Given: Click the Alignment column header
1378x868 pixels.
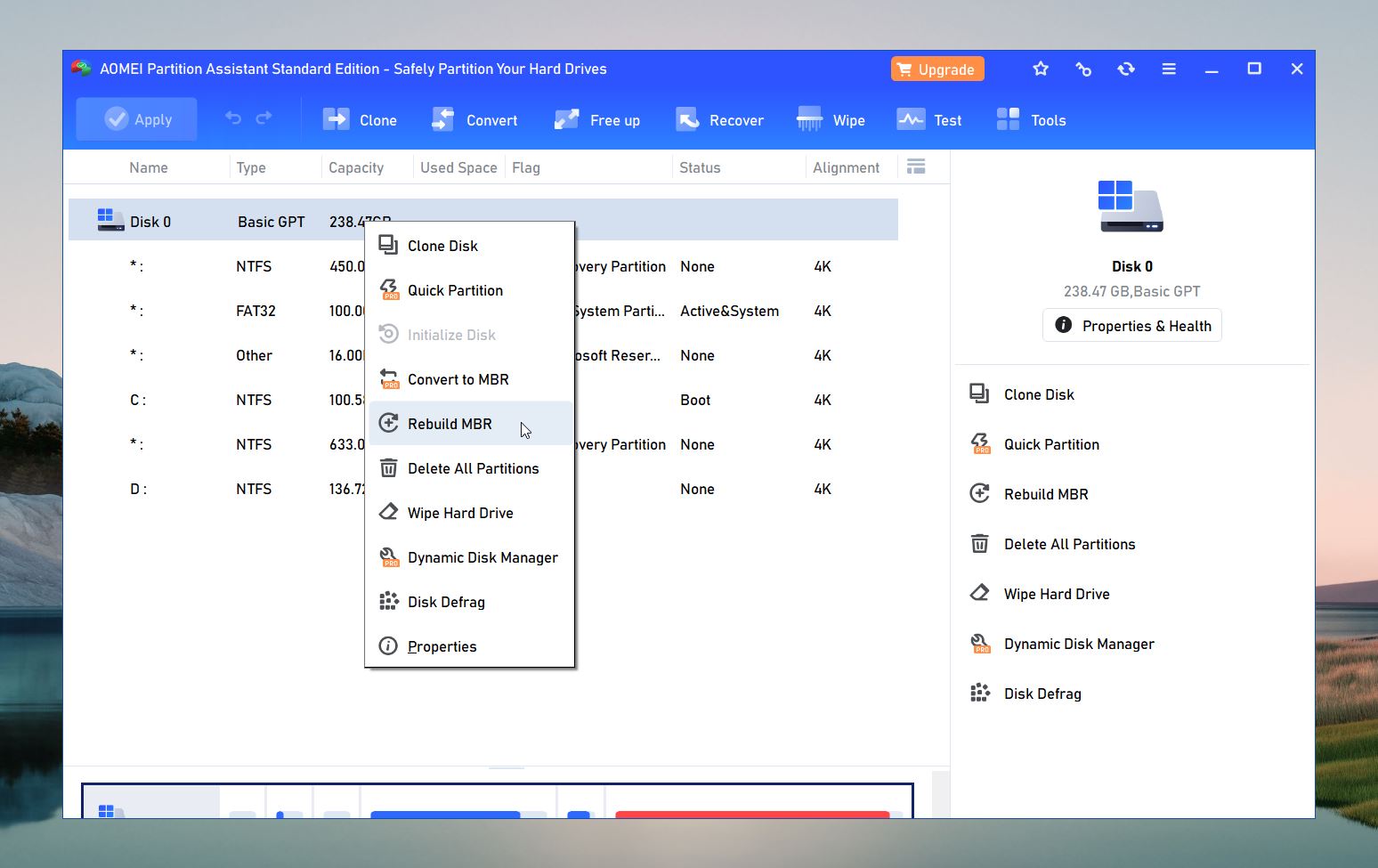Looking at the screenshot, I should [846, 167].
